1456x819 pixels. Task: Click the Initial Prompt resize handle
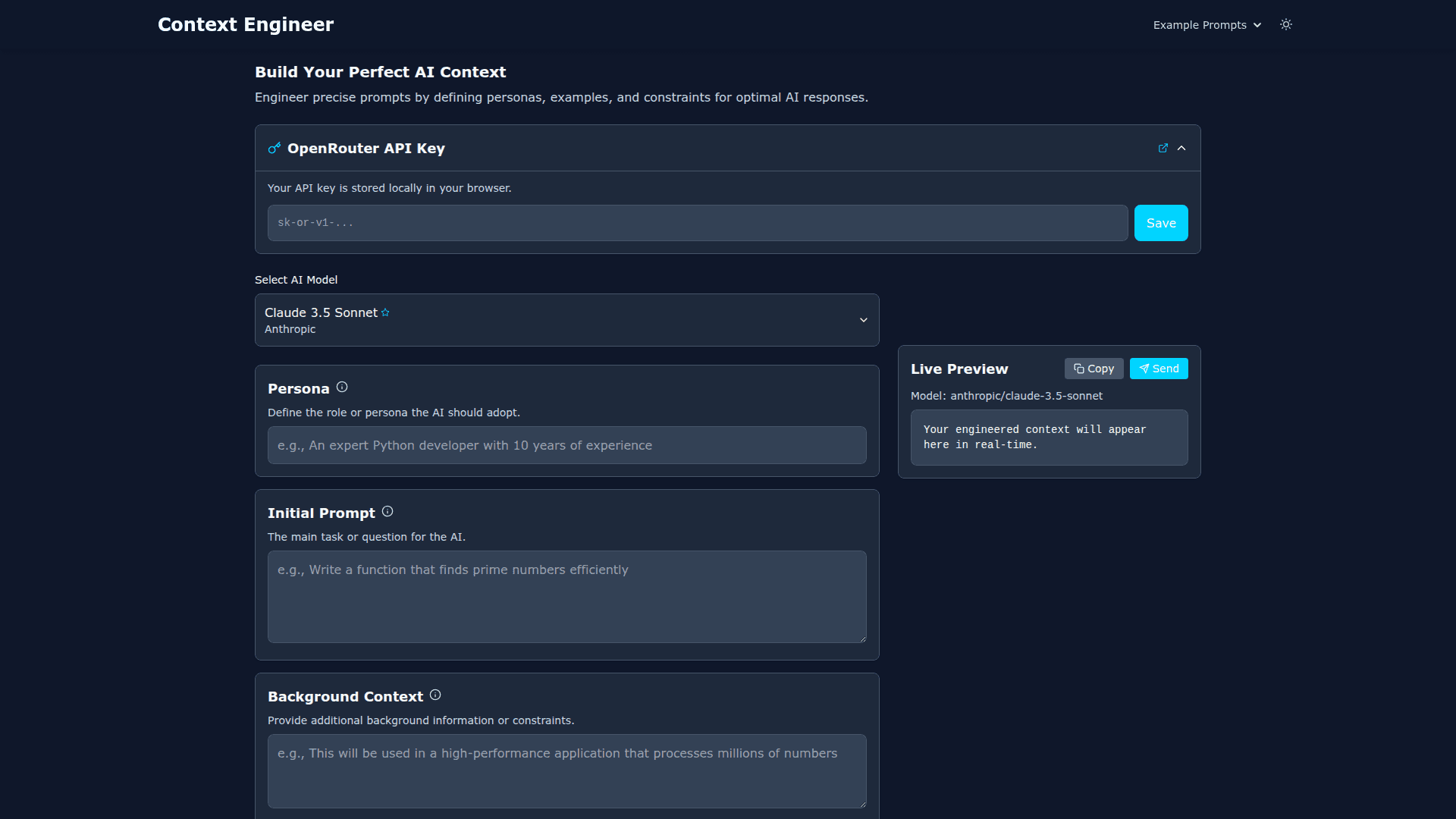pyautogui.click(x=863, y=639)
